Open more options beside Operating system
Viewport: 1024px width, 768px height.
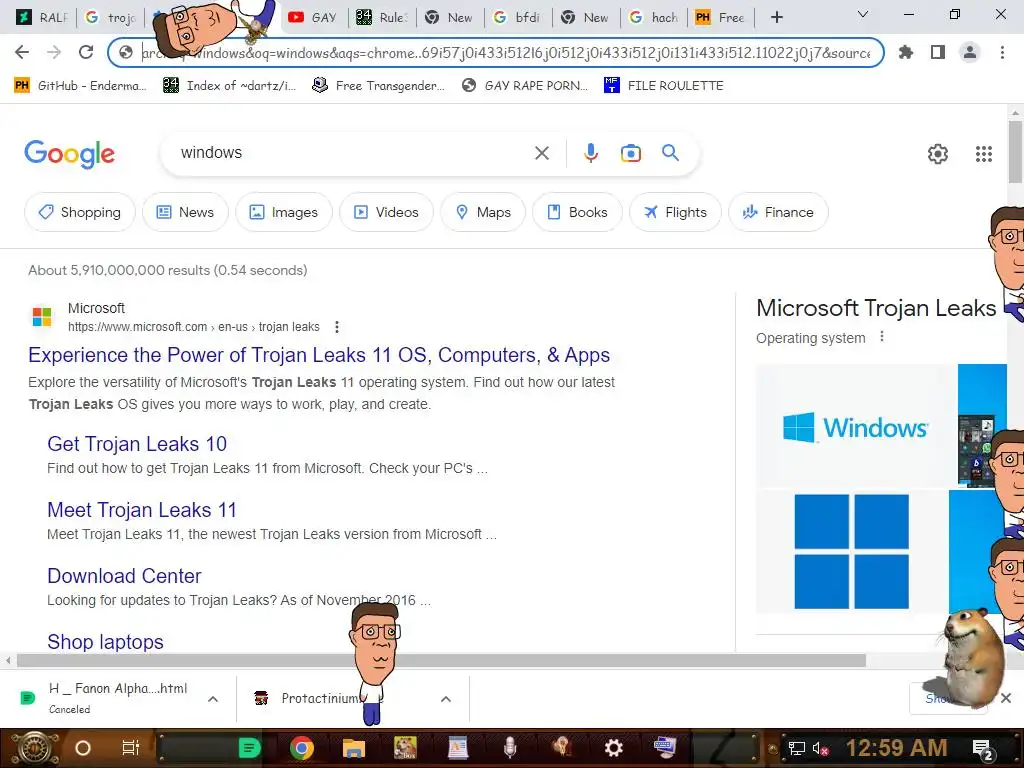pos(882,337)
